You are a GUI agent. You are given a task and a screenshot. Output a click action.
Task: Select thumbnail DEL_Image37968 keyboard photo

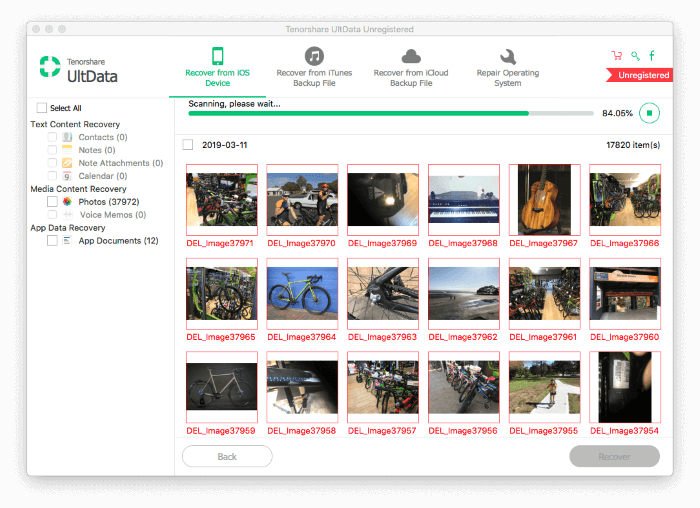tap(464, 200)
